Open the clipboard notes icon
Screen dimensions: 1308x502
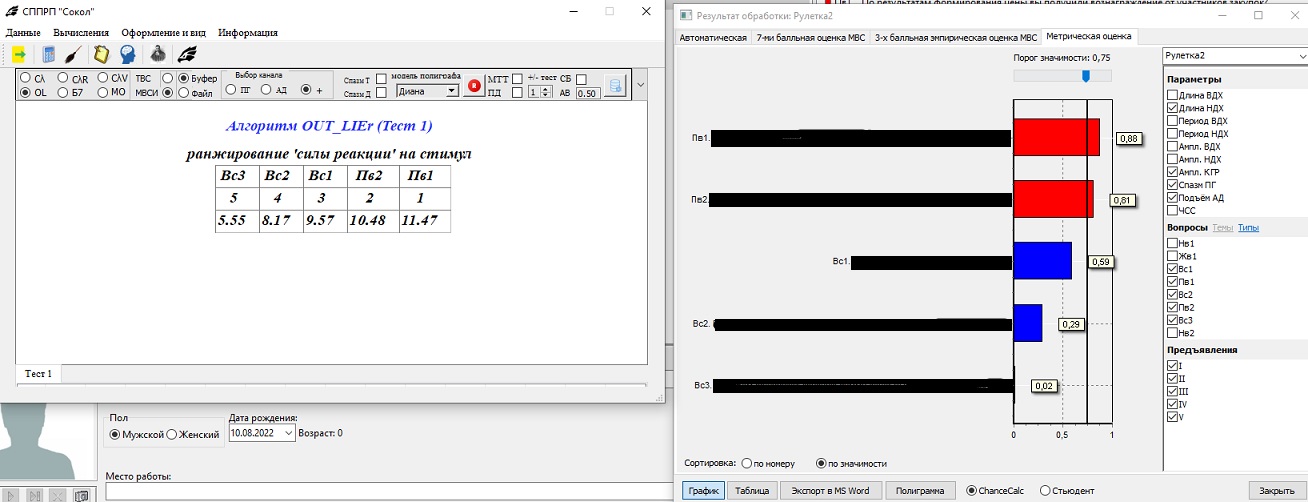101,55
